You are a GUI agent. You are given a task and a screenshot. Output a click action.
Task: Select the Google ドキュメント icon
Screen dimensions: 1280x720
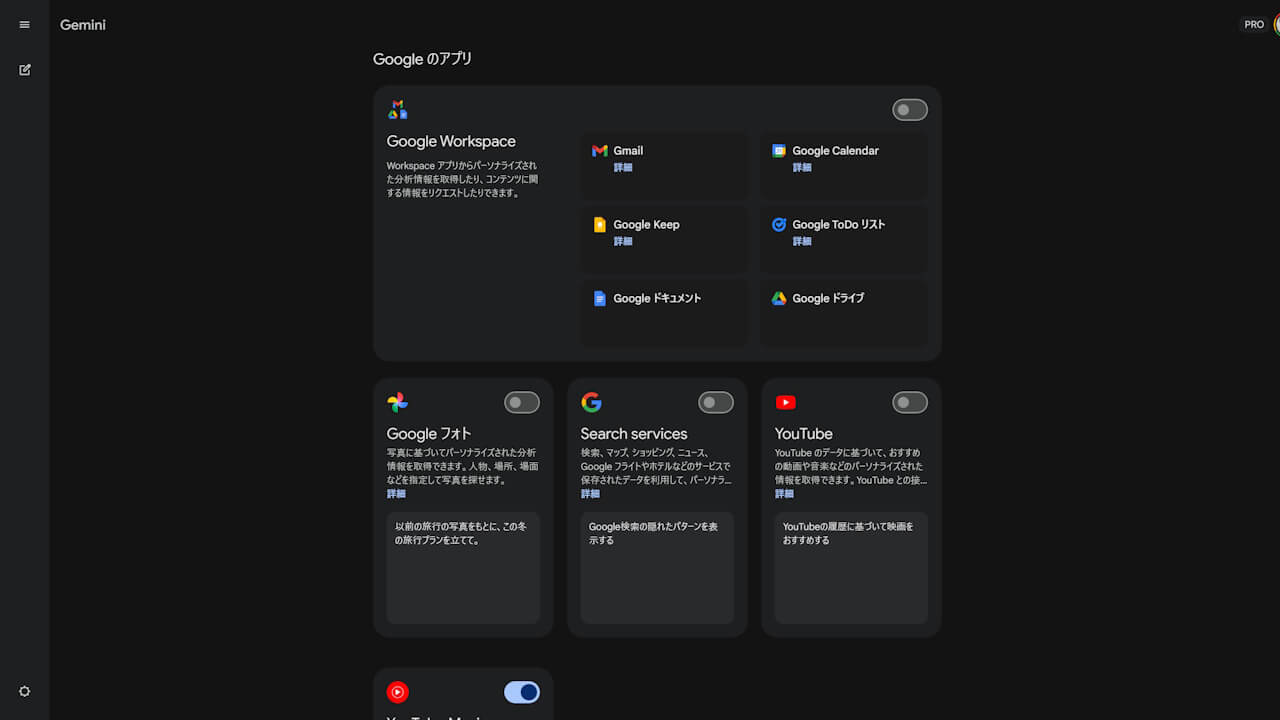[599, 298]
